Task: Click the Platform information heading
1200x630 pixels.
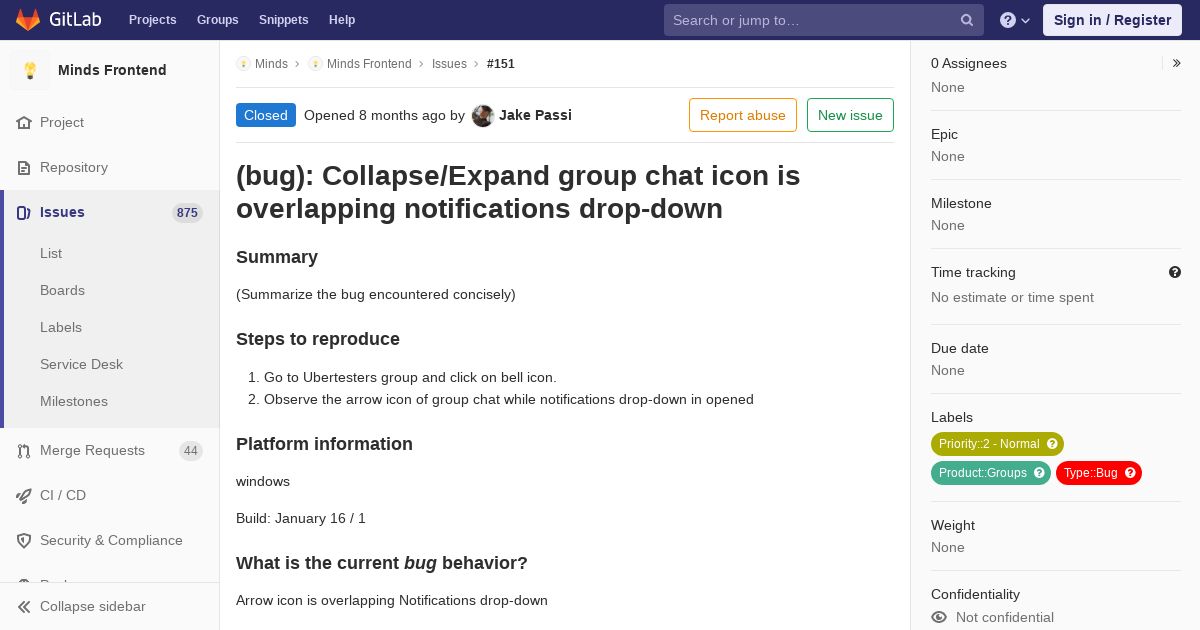Action: [324, 444]
